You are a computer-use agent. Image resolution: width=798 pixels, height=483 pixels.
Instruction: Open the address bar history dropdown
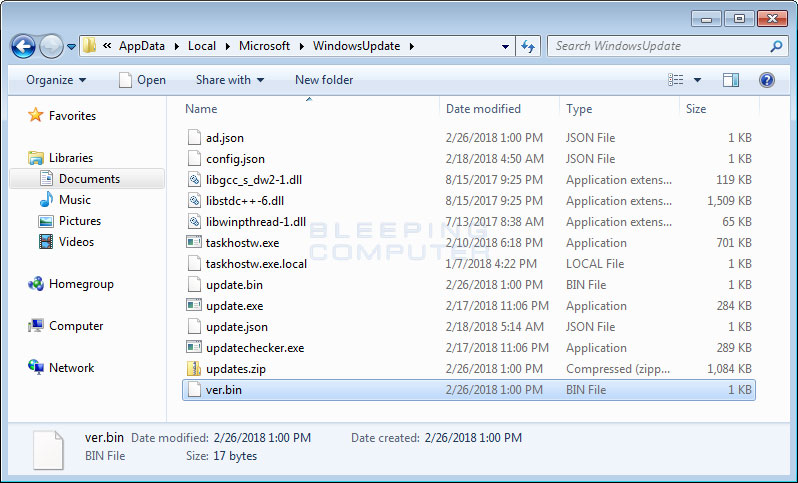(x=505, y=46)
